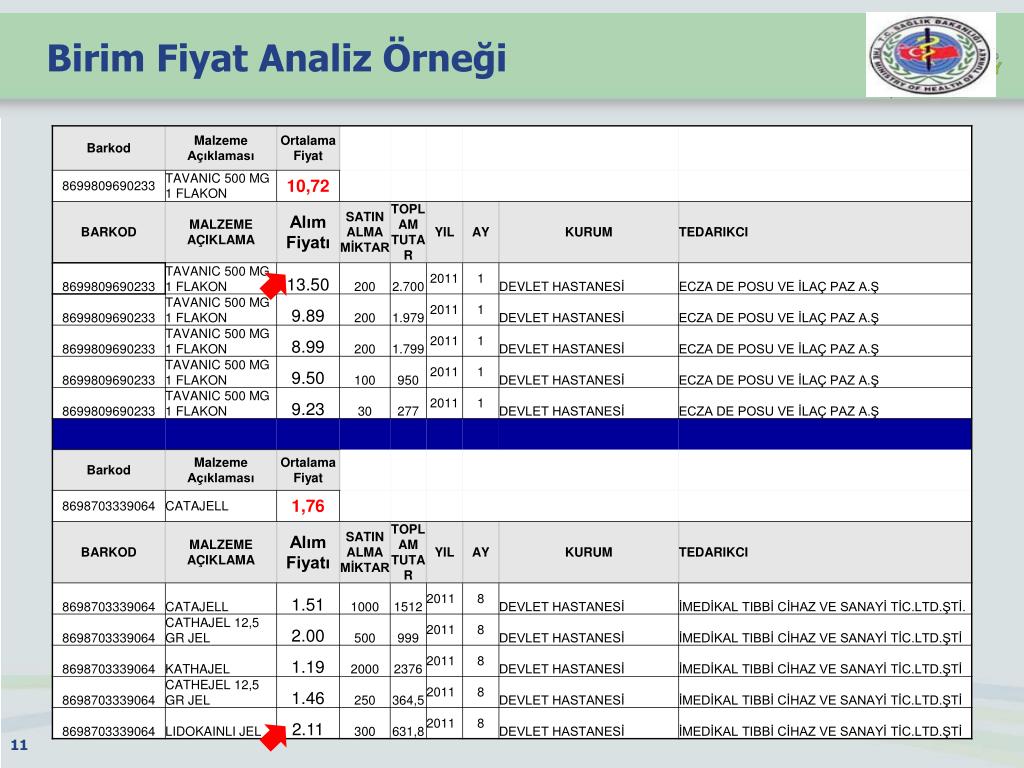Select the İMEDİKAL supplier in the 2.11 row

click(x=821, y=731)
